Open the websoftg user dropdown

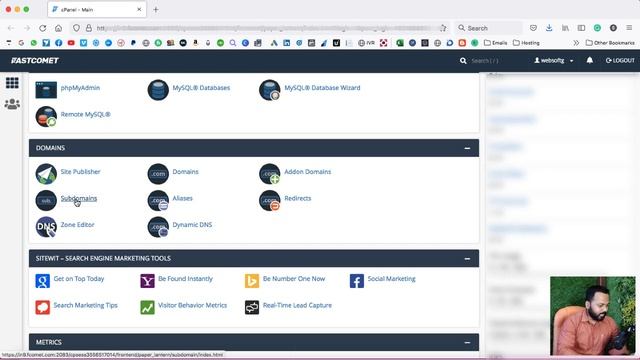click(x=554, y=60)
